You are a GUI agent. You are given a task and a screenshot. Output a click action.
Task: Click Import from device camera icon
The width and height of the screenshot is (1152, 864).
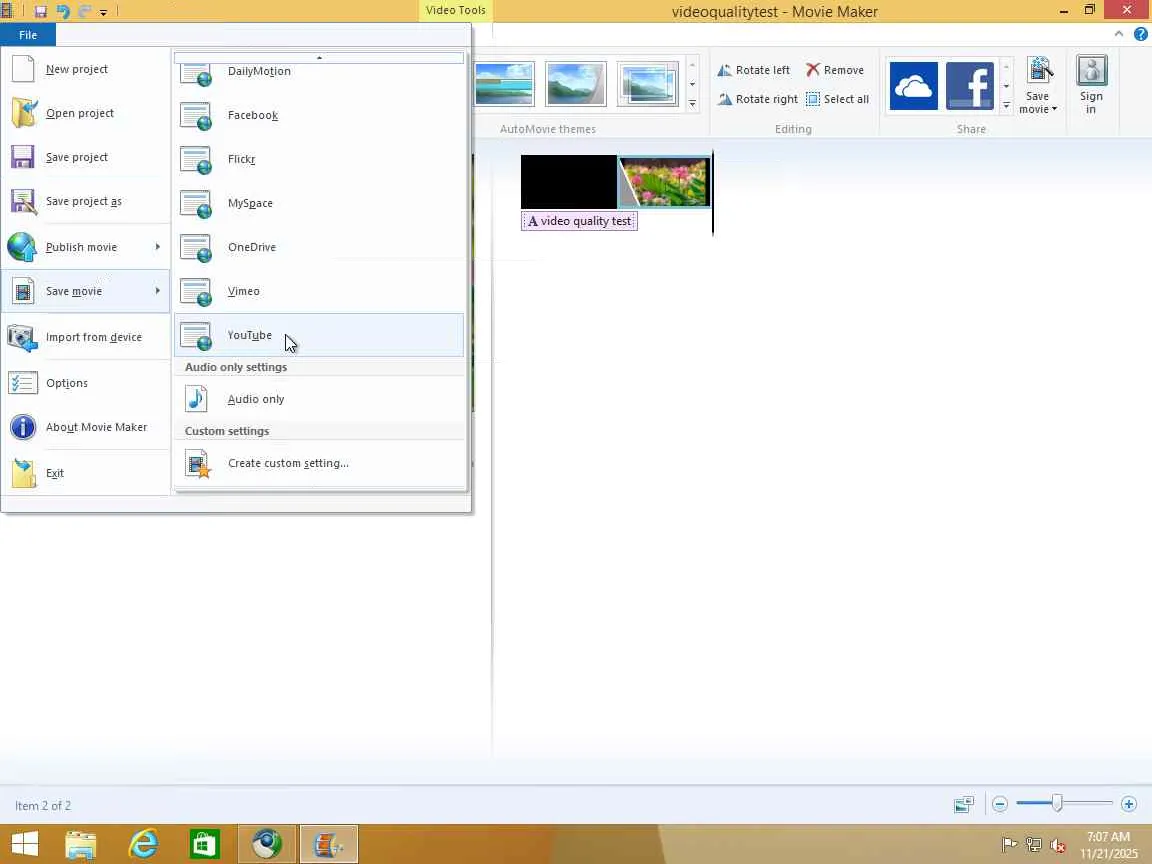(x=23, y=338)
